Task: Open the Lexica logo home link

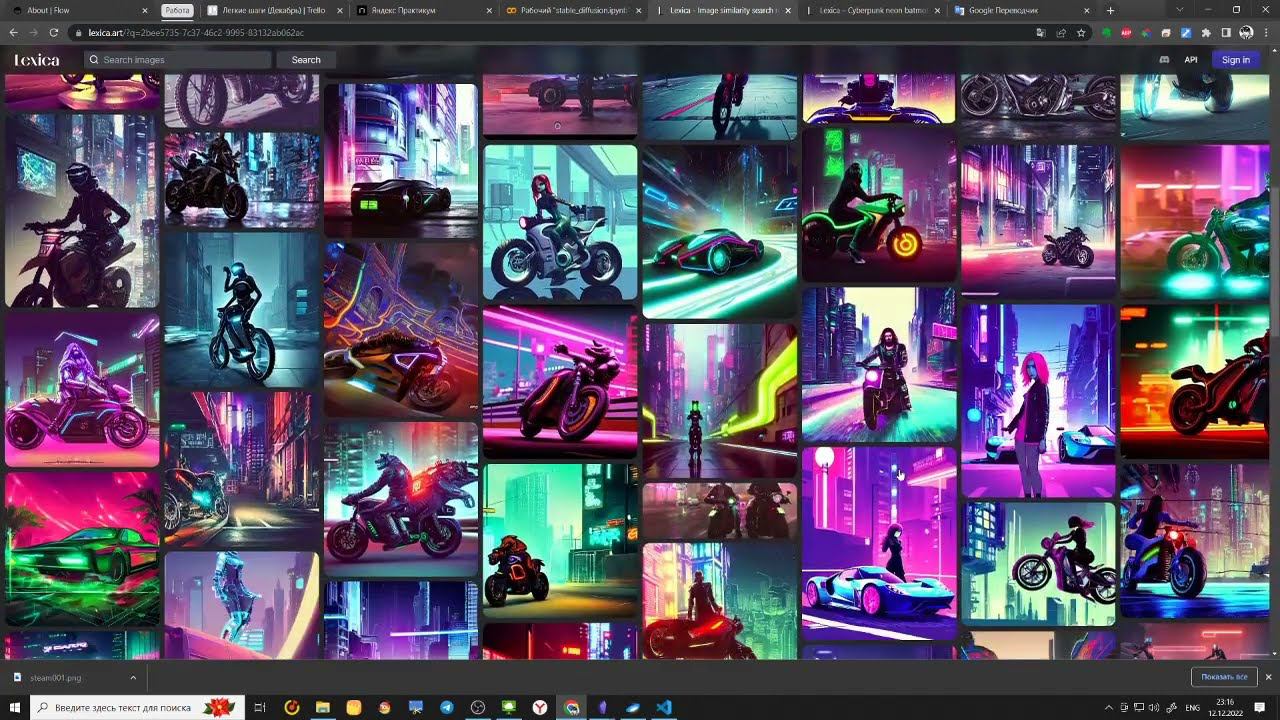Action: click(x=37, y=60)
